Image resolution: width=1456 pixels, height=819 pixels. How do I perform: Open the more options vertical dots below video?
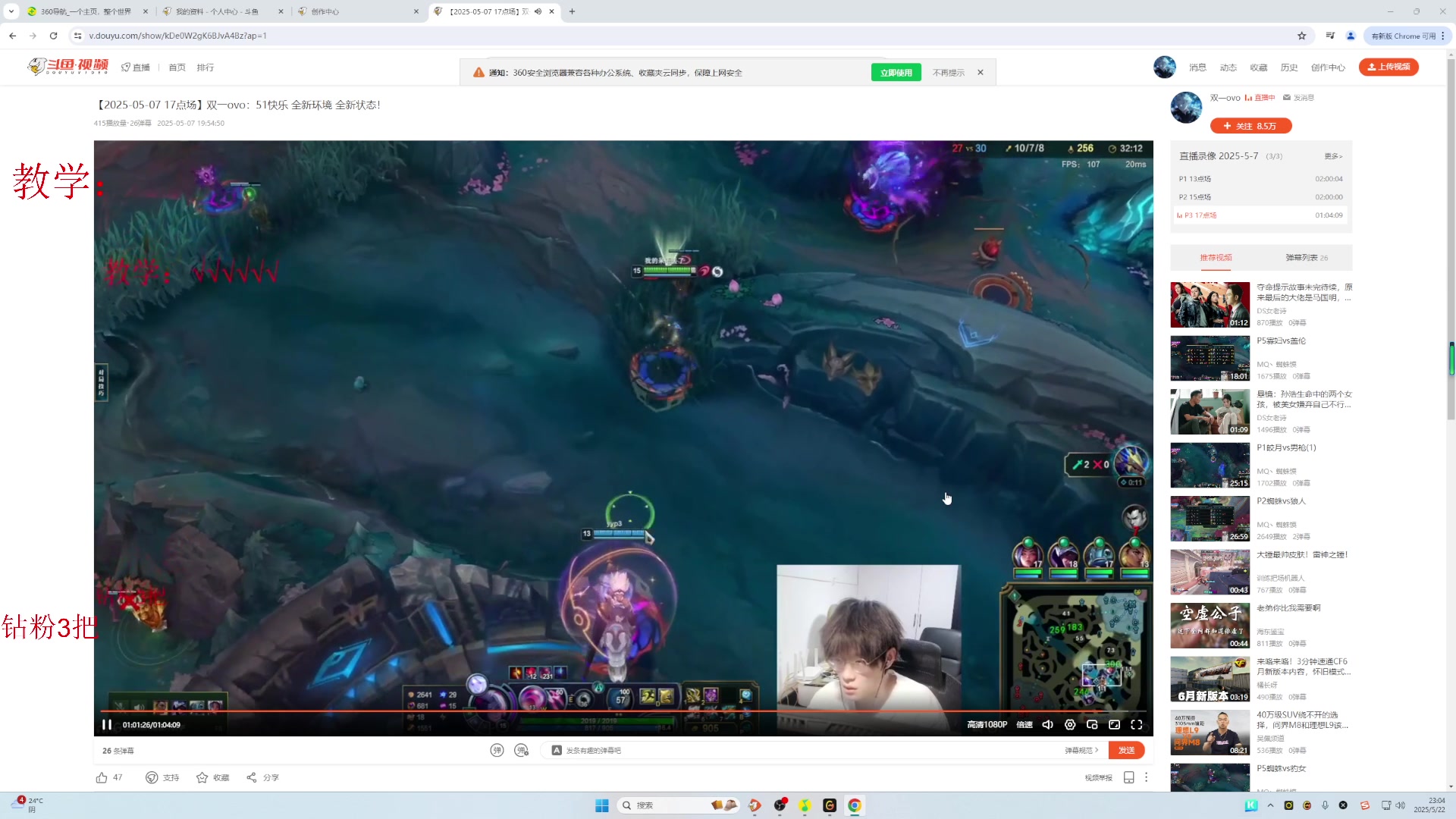click(x=1146, y=777)
